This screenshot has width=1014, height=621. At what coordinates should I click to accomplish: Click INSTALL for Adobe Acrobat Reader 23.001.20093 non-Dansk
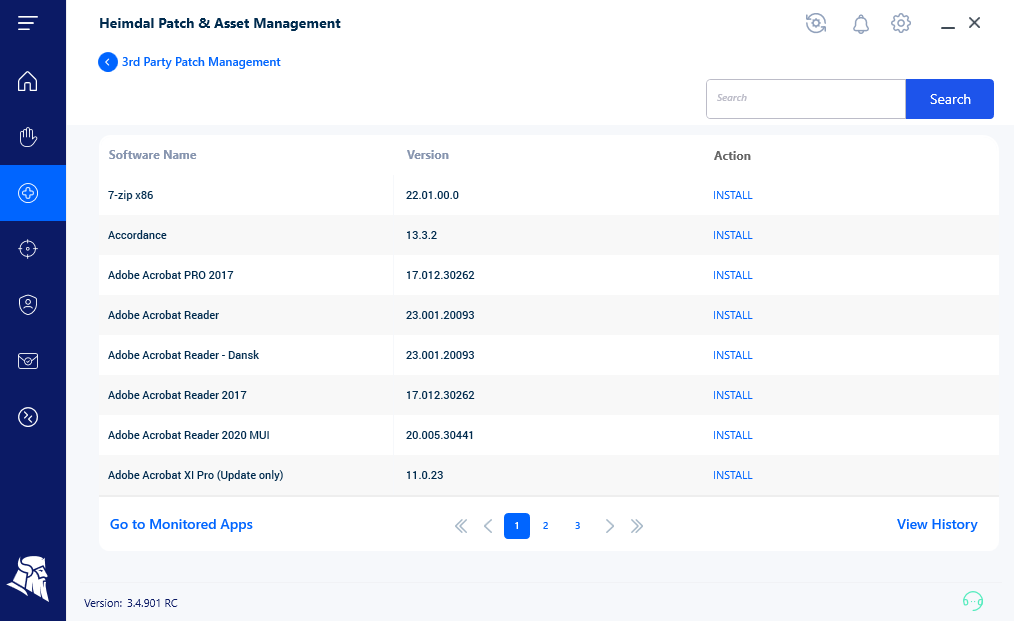[x=733, y=316]
